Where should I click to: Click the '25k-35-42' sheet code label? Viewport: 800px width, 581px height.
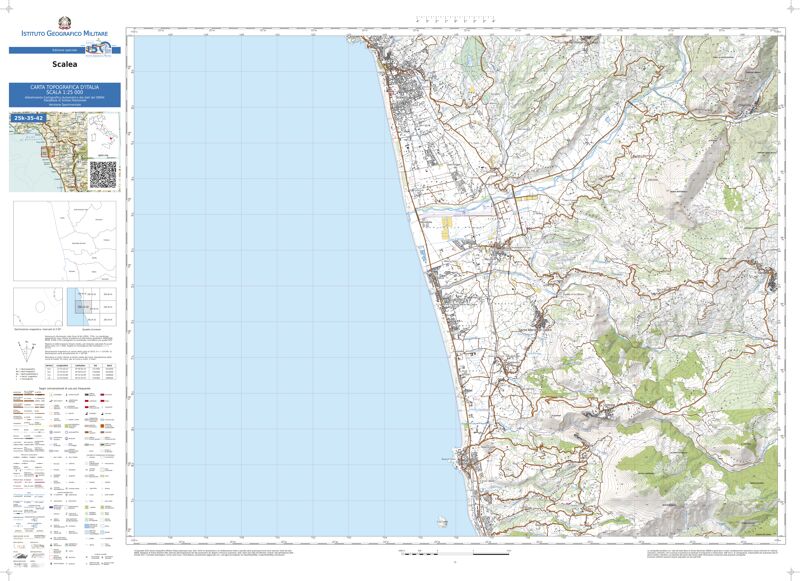[x=28, y=118]
